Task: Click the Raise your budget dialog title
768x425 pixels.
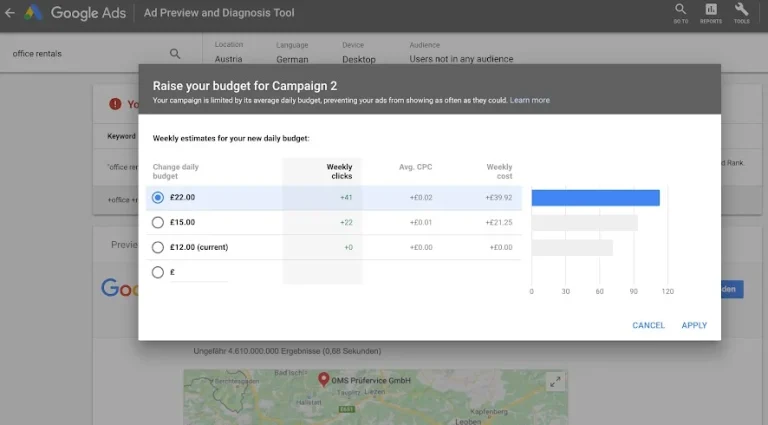Action: pos(244,86)
